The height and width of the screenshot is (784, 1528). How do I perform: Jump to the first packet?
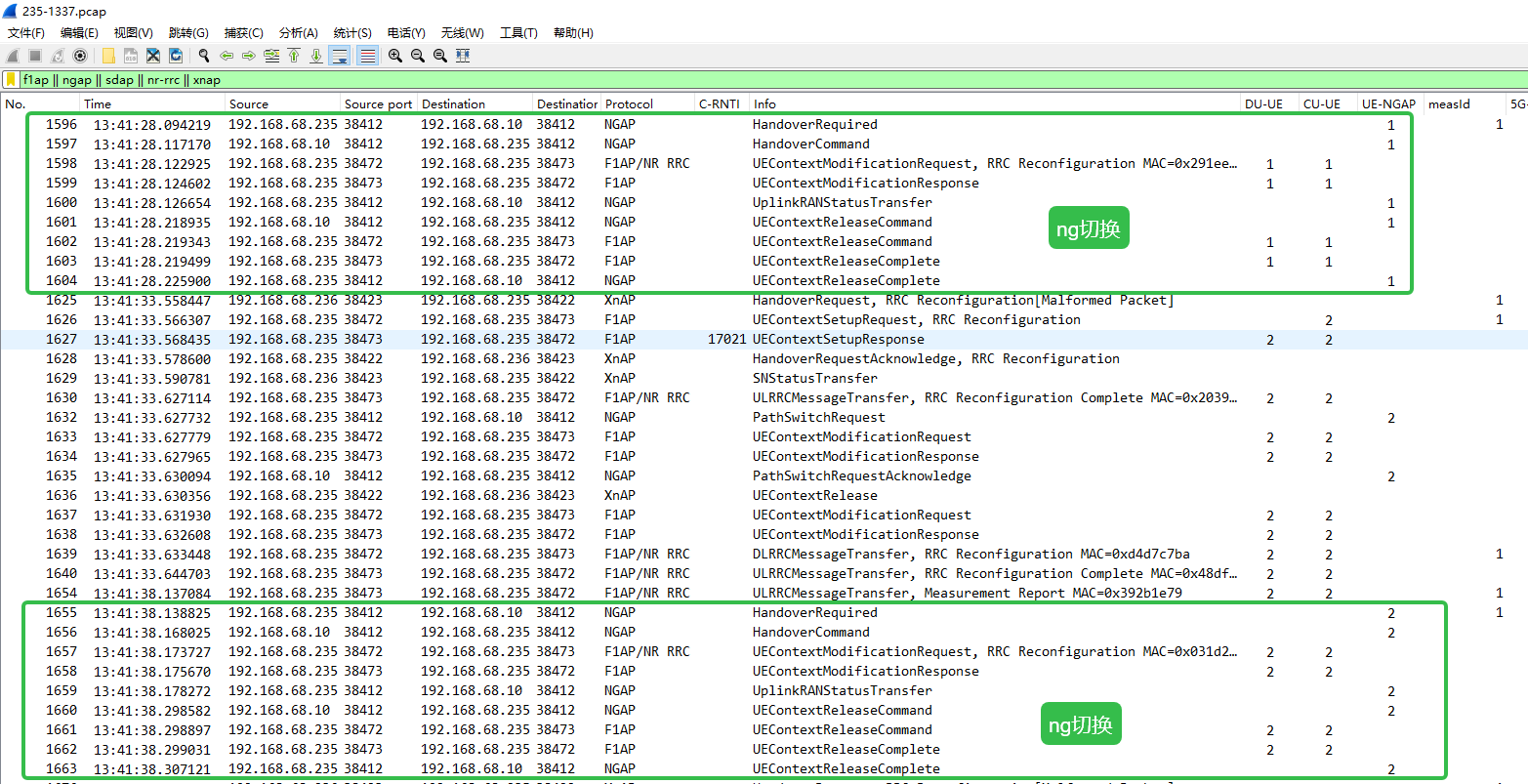click(294, 56)
